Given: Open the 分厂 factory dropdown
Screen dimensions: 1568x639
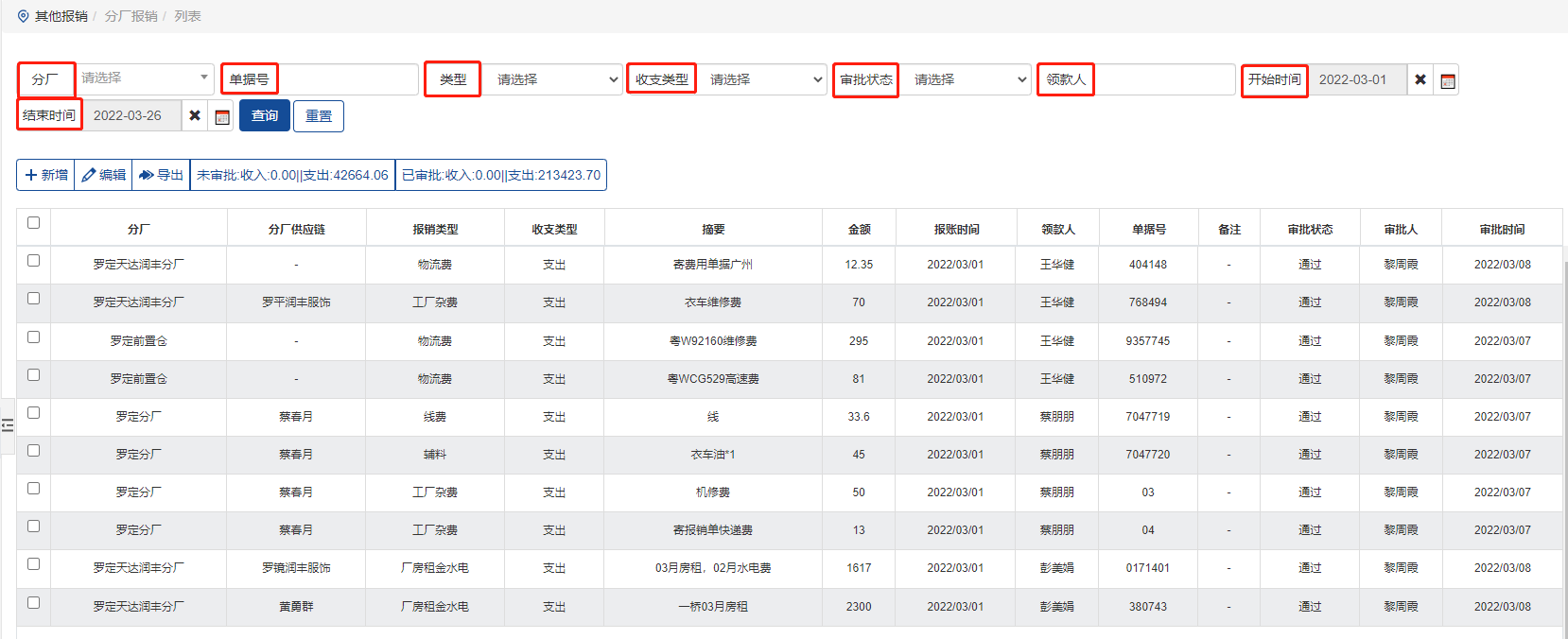Looking at the screenshot, I should tap(145, 78).
